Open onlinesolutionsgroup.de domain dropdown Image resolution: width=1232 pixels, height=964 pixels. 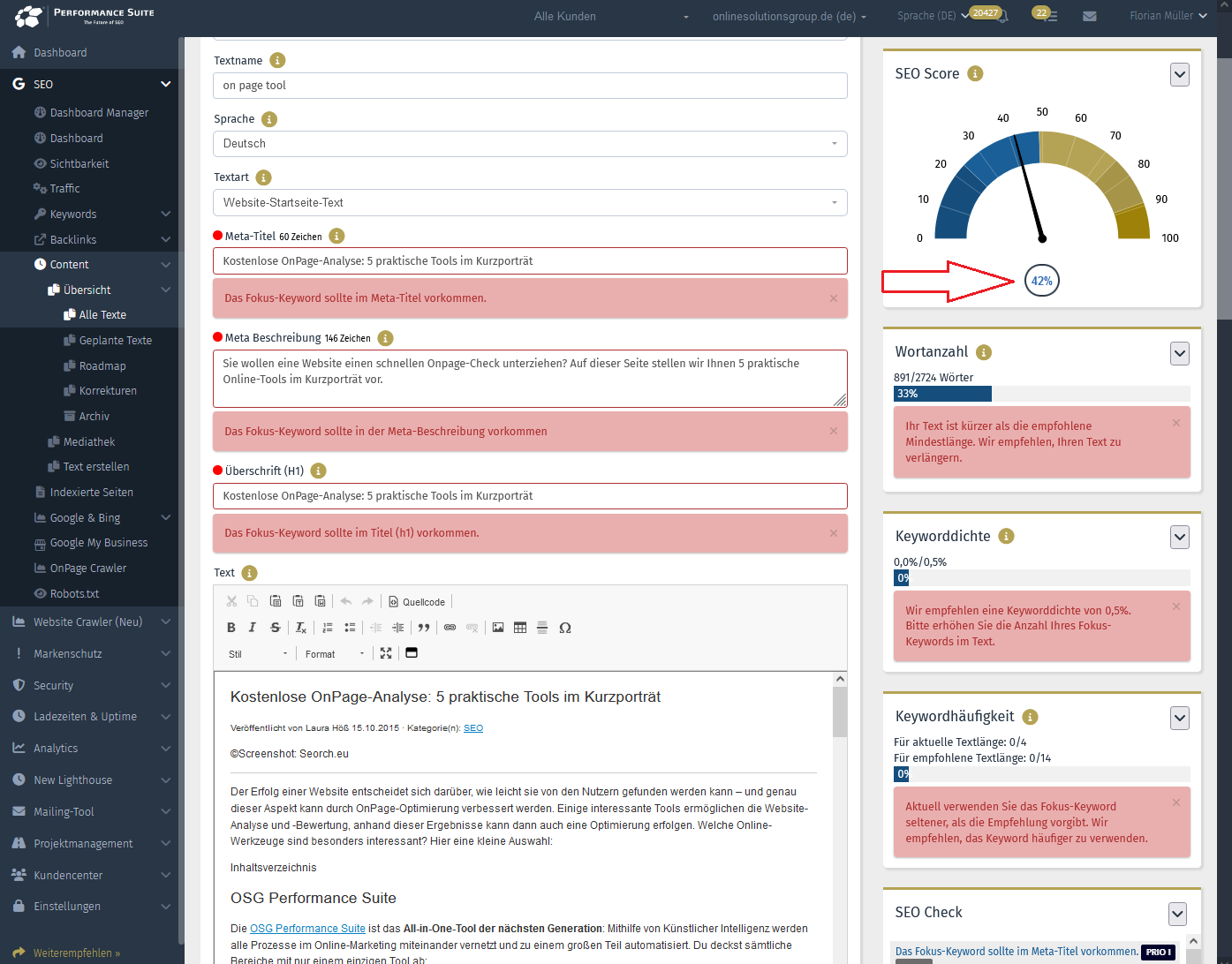point(790,16)
